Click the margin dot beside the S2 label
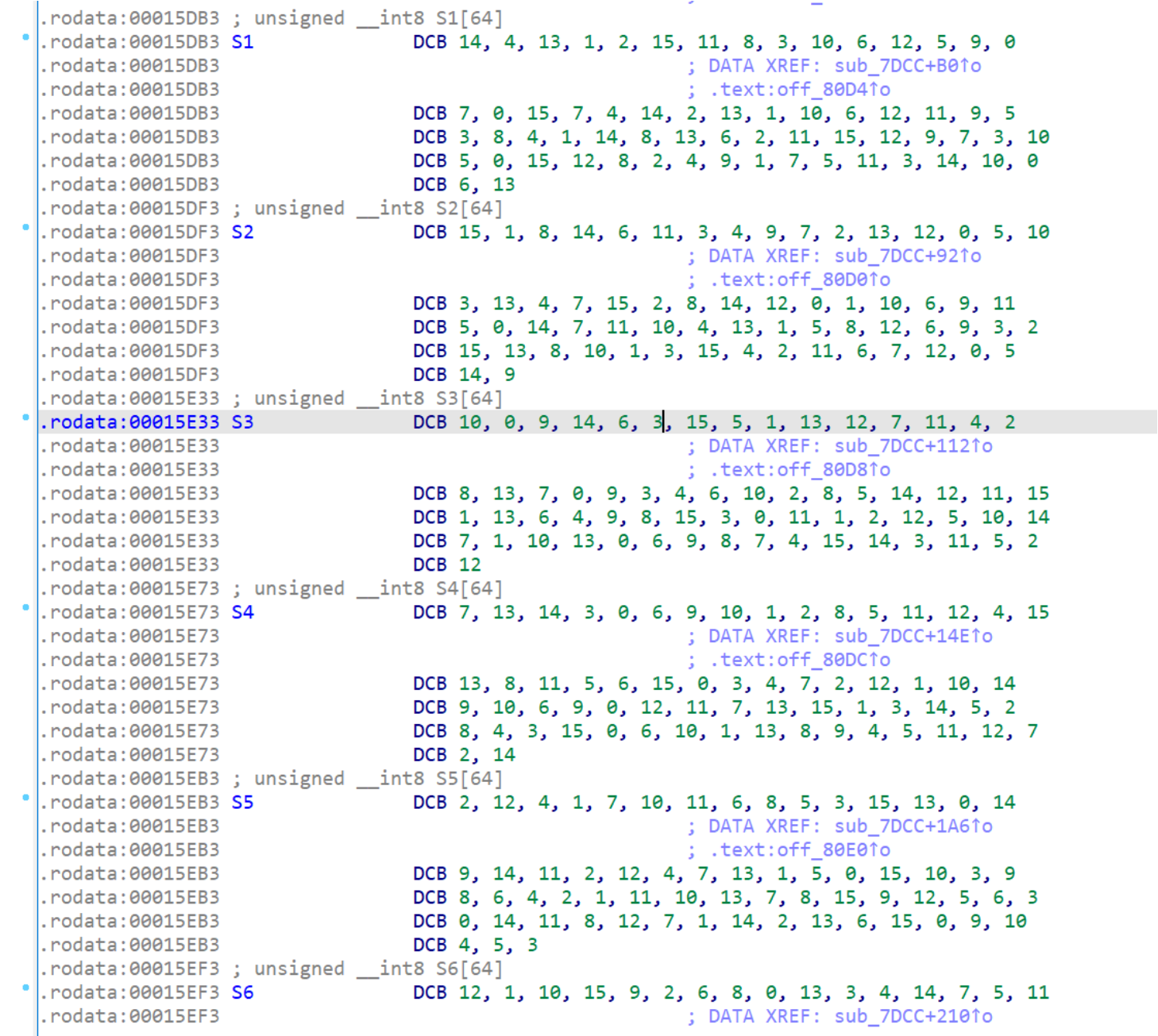 (25, 228)
